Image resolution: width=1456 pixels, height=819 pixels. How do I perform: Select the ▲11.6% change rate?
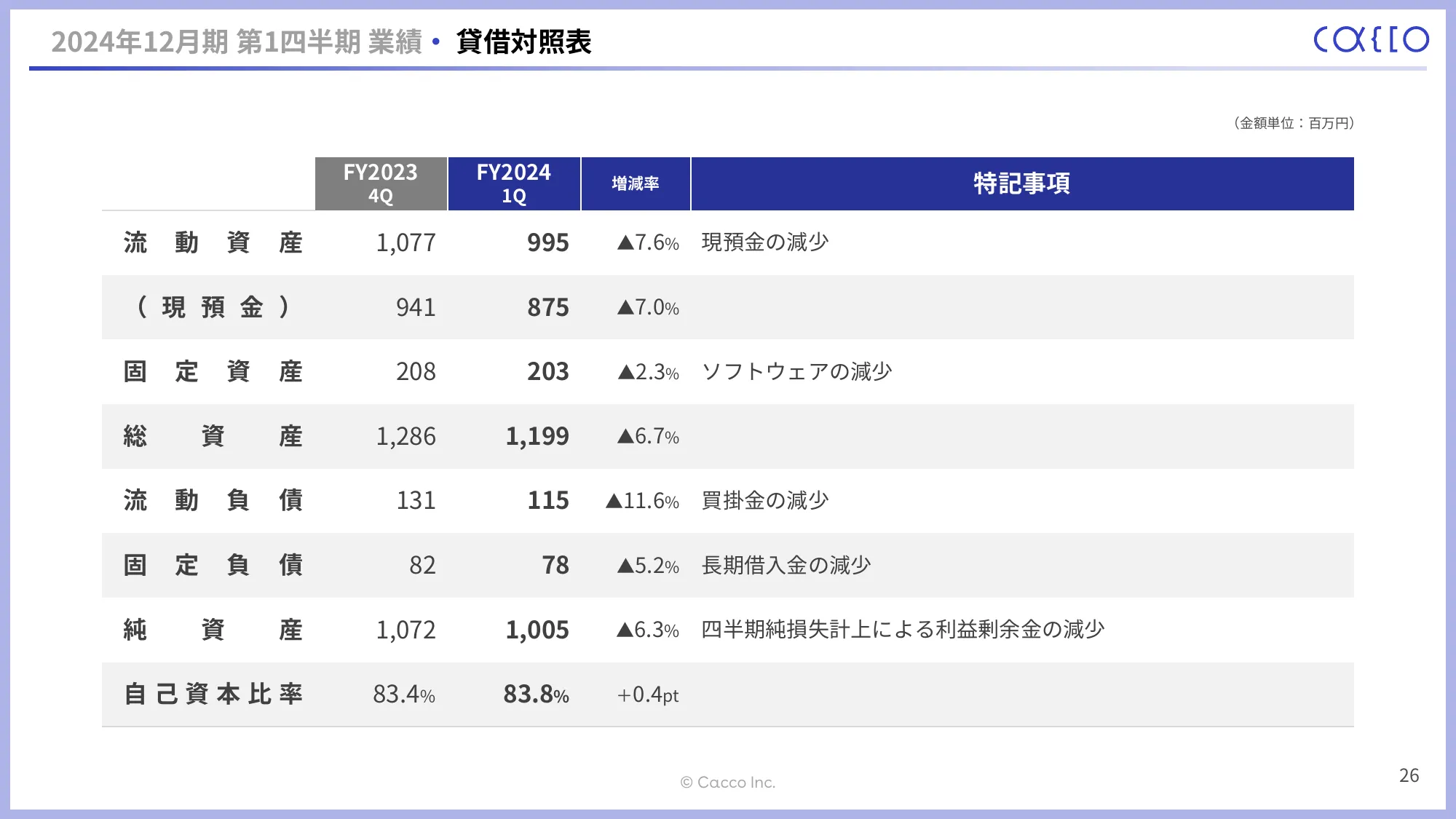coord(642,501)
